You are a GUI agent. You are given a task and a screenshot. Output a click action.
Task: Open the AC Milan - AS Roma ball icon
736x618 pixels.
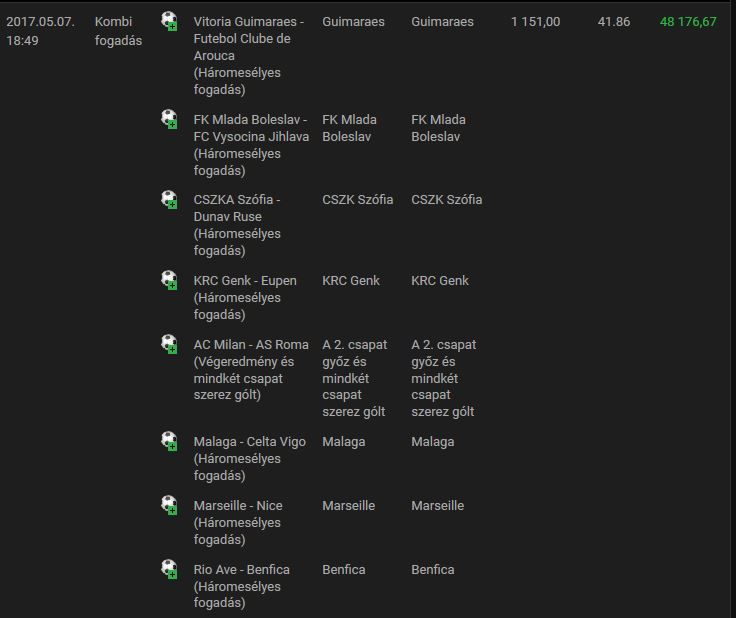[x=169, y=344]
